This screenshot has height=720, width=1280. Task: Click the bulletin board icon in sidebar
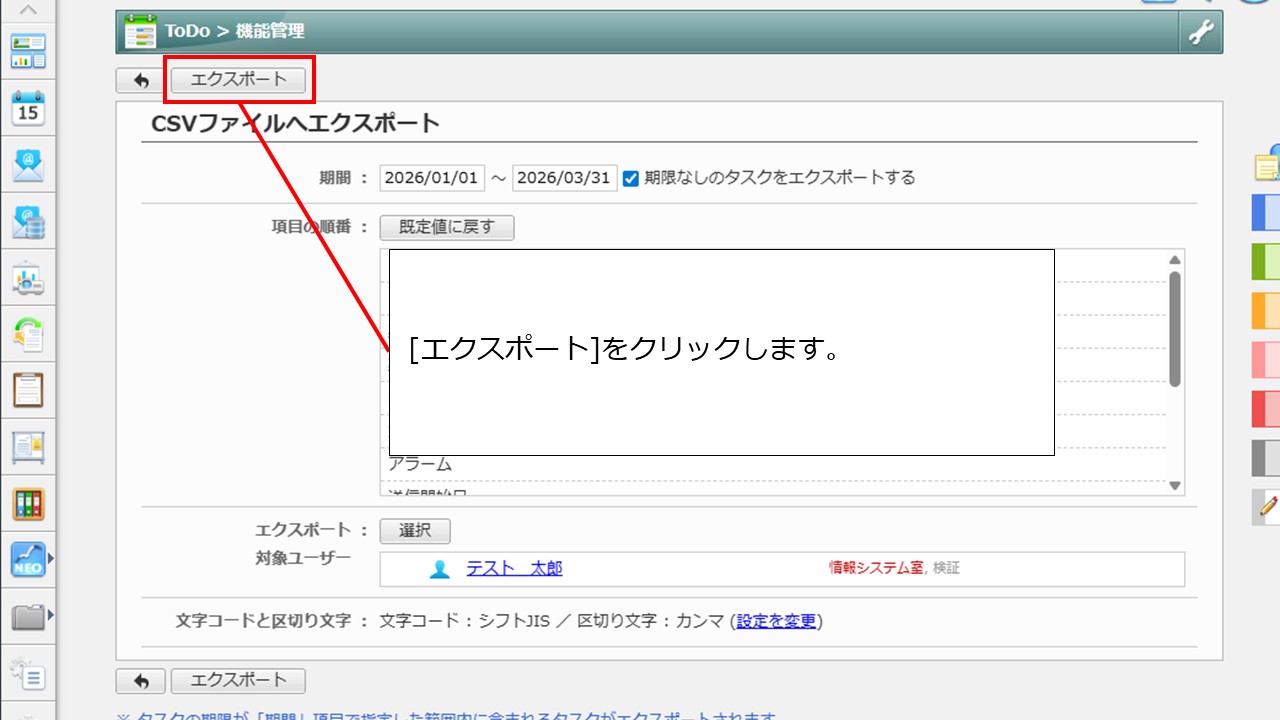[28, 446]
